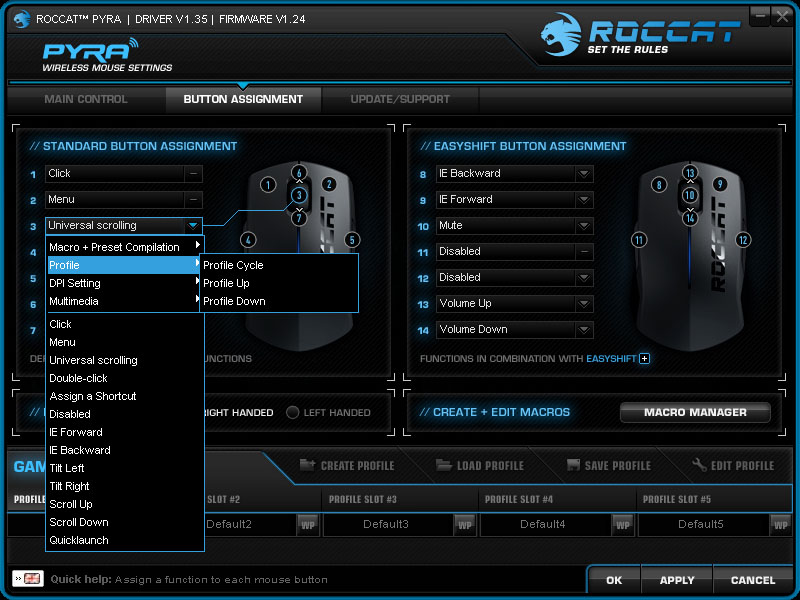Click the button 13 marker on EasyShift mouse
Viewport: 800px width, 600px height.
point(690,172)
